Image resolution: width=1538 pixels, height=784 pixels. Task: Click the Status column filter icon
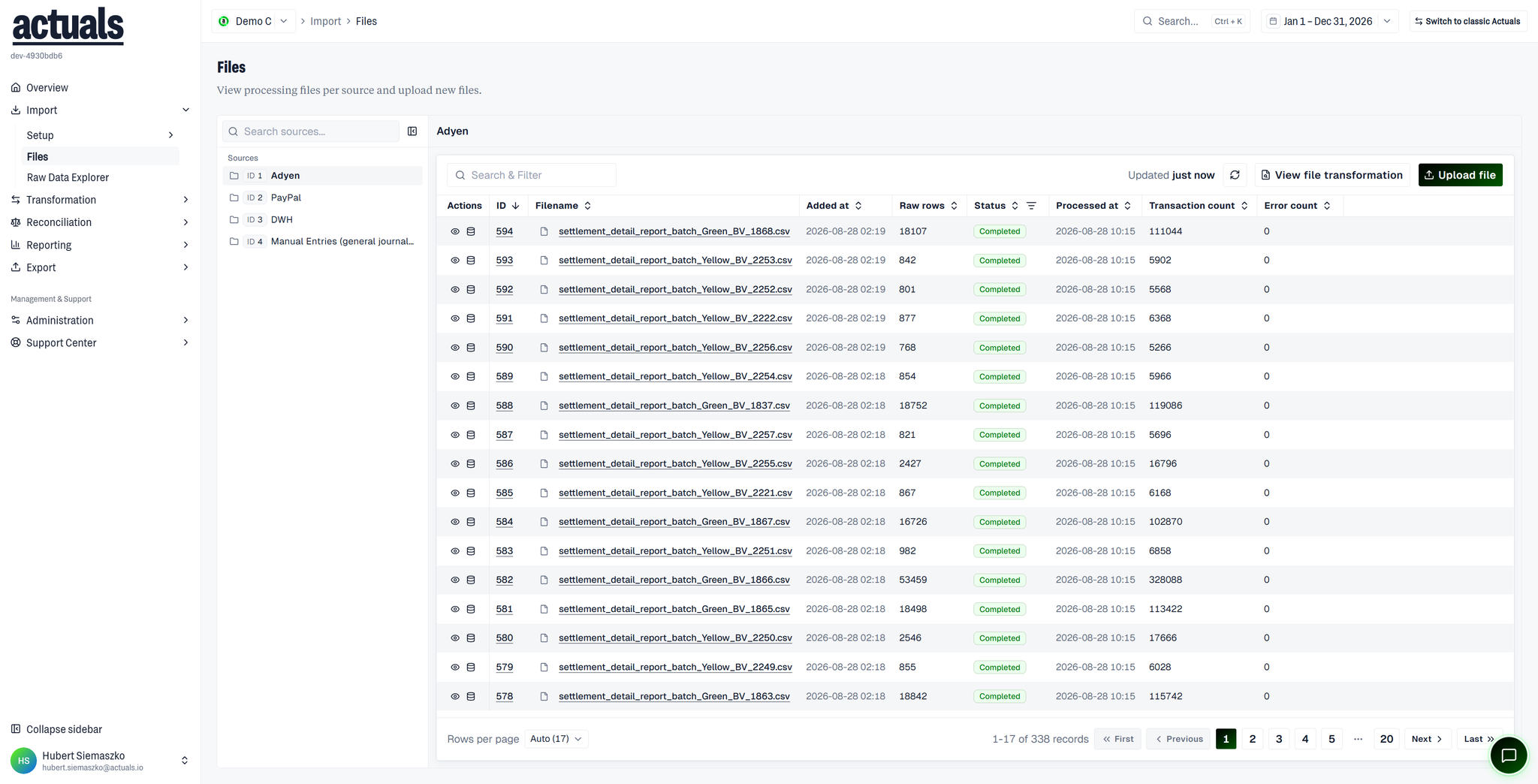pos(1031,206)
